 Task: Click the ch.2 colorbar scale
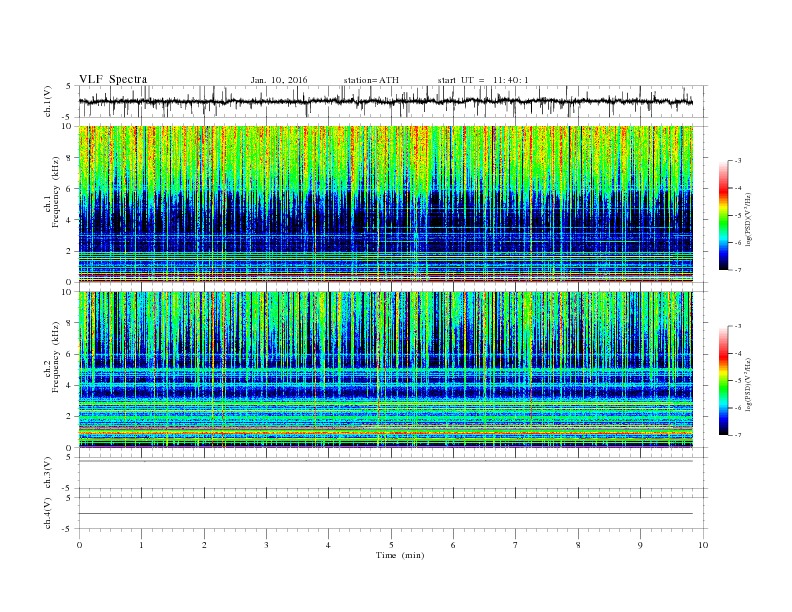(724, 381)
